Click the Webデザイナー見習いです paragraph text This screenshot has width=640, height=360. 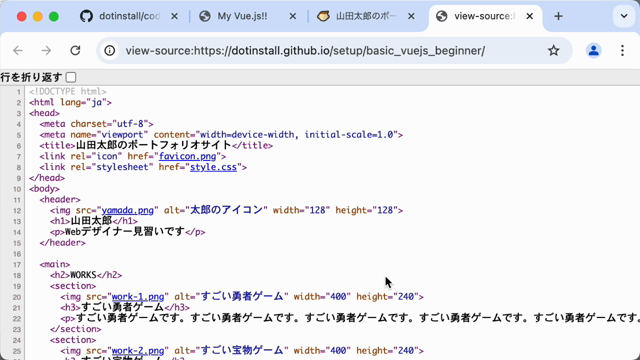pos(125,232)
